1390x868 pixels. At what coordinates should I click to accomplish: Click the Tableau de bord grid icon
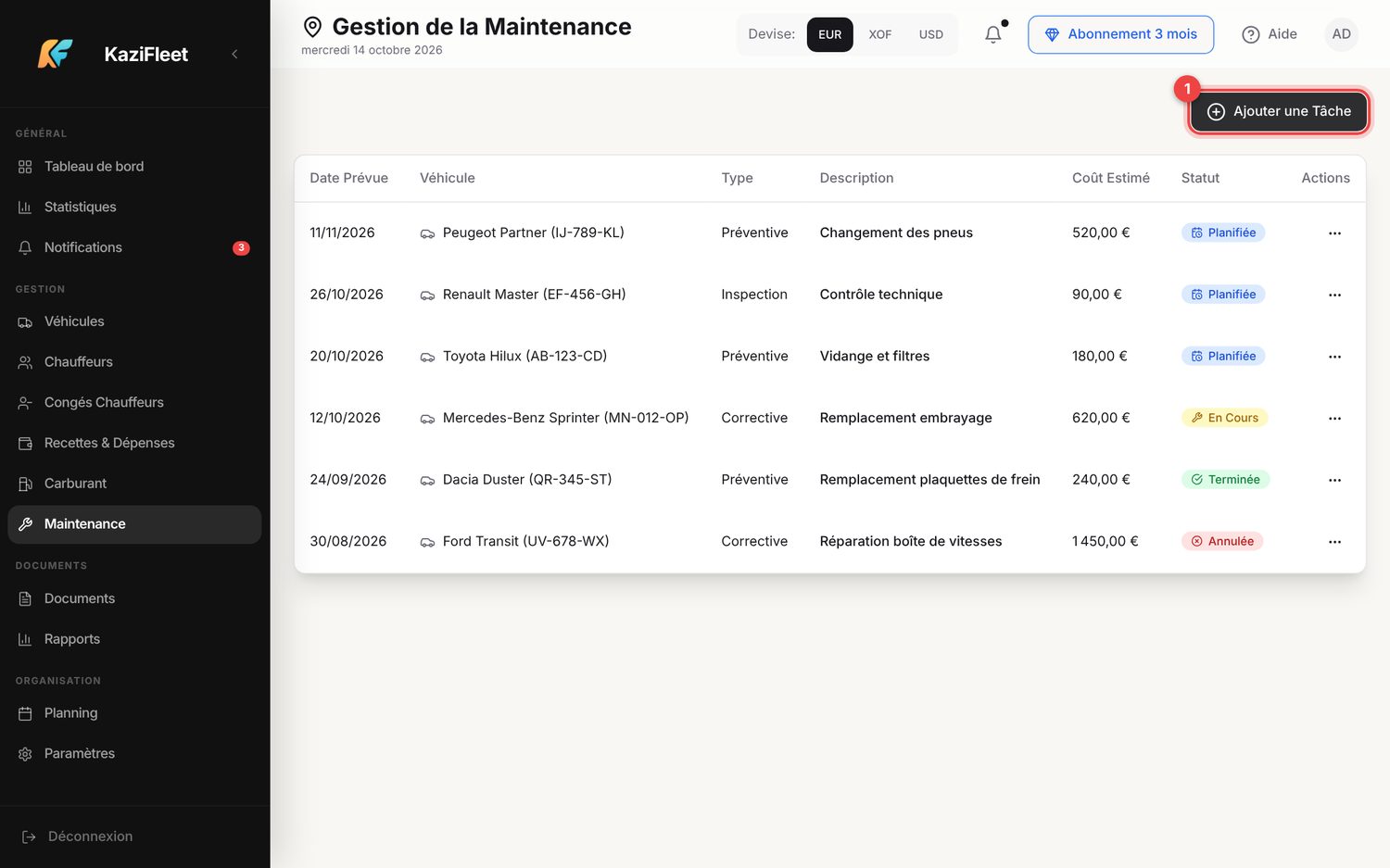coord(25,167)
